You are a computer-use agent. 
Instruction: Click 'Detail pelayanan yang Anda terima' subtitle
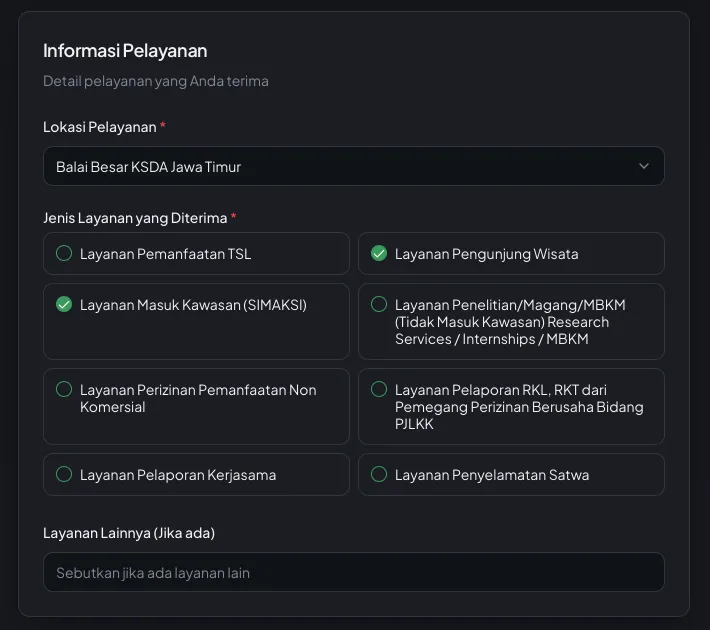pyautogui.click(x=156, y=81)
